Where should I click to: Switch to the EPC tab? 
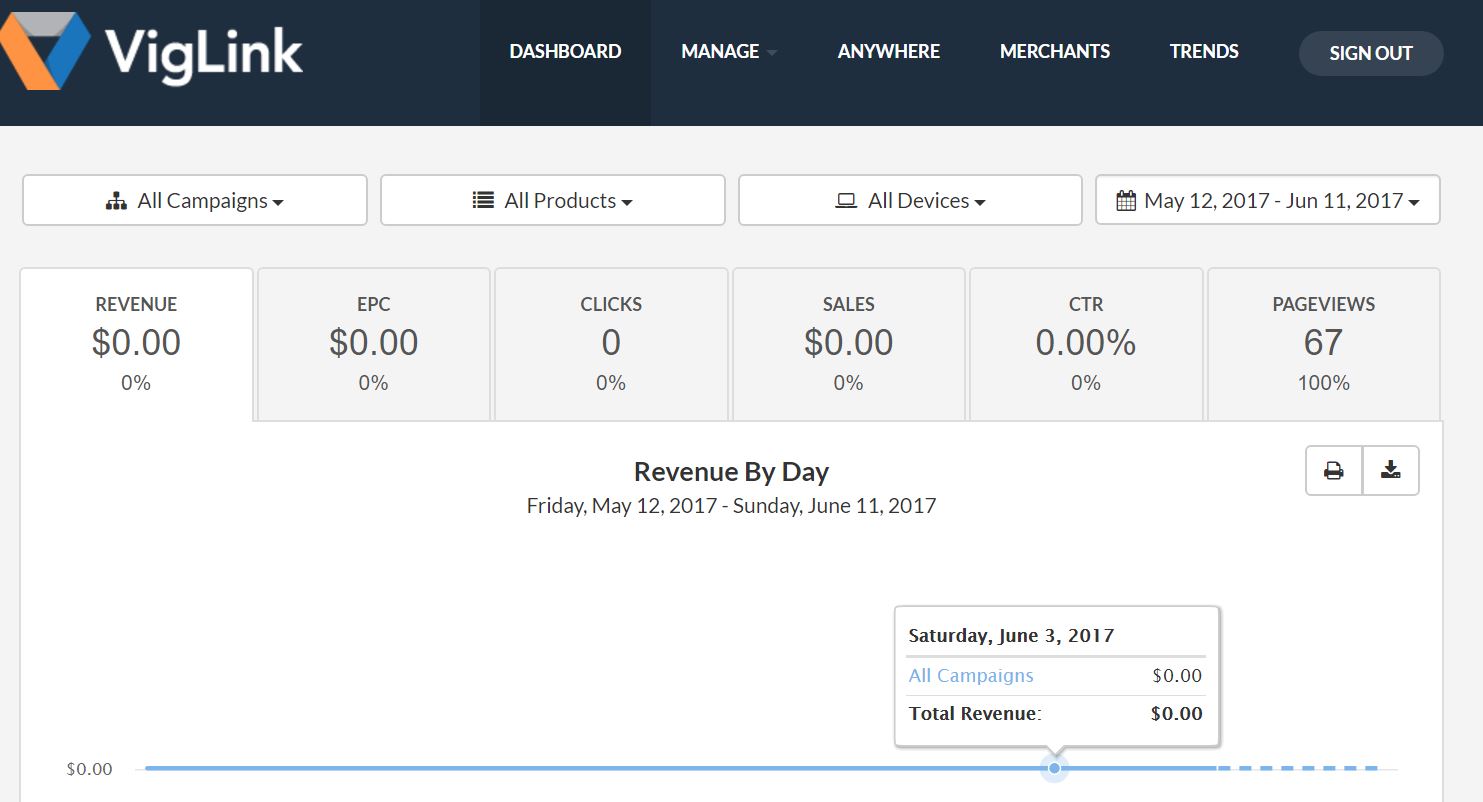[x=374, y=343]
